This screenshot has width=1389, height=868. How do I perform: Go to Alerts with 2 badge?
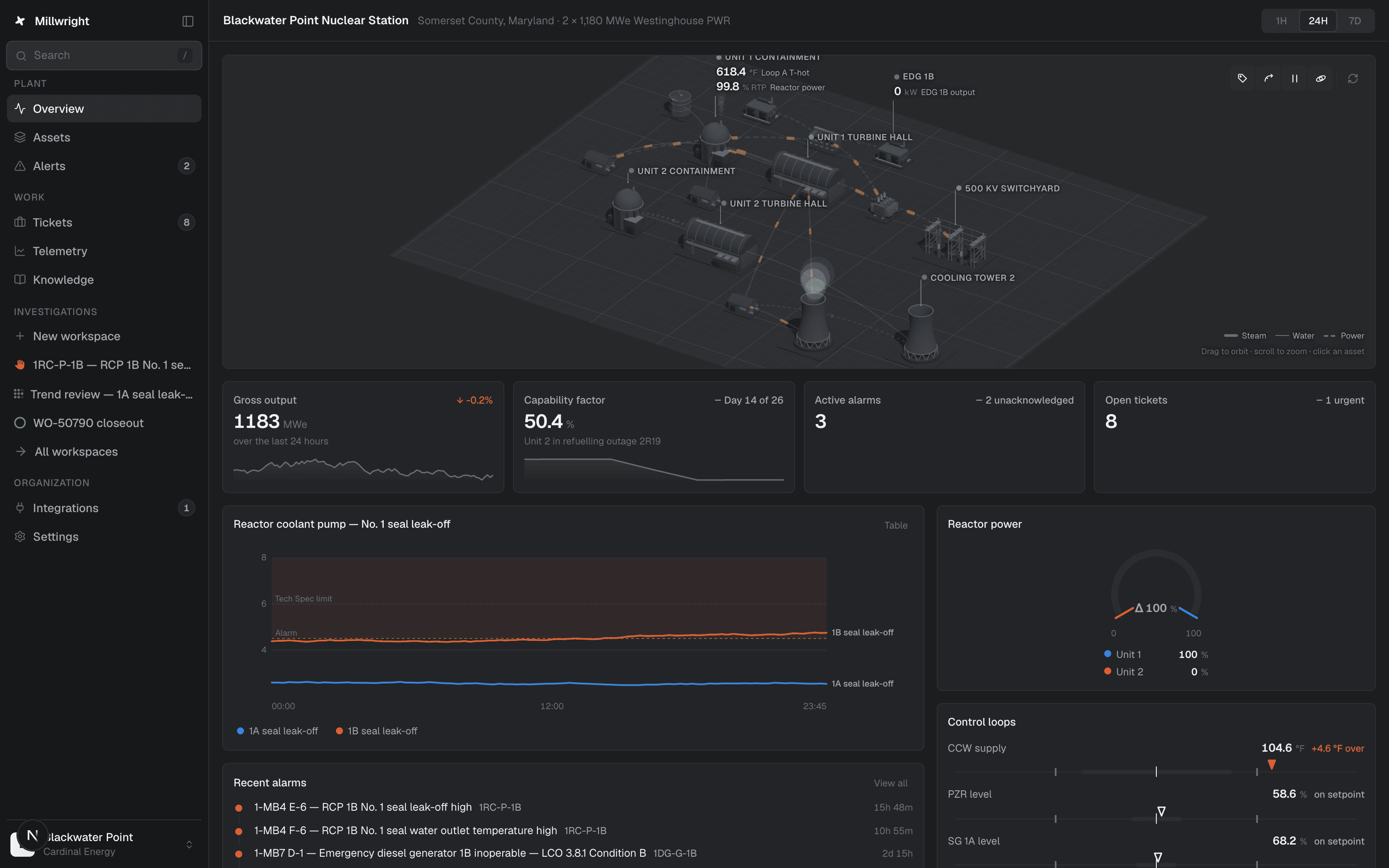[104, 166]
